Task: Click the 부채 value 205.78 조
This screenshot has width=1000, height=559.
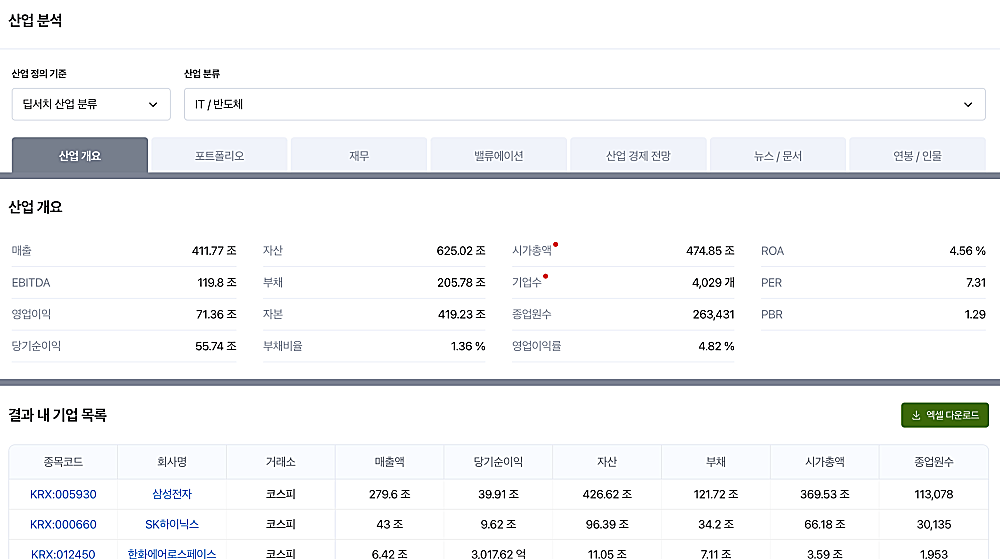Action: [x=461, y=282]
